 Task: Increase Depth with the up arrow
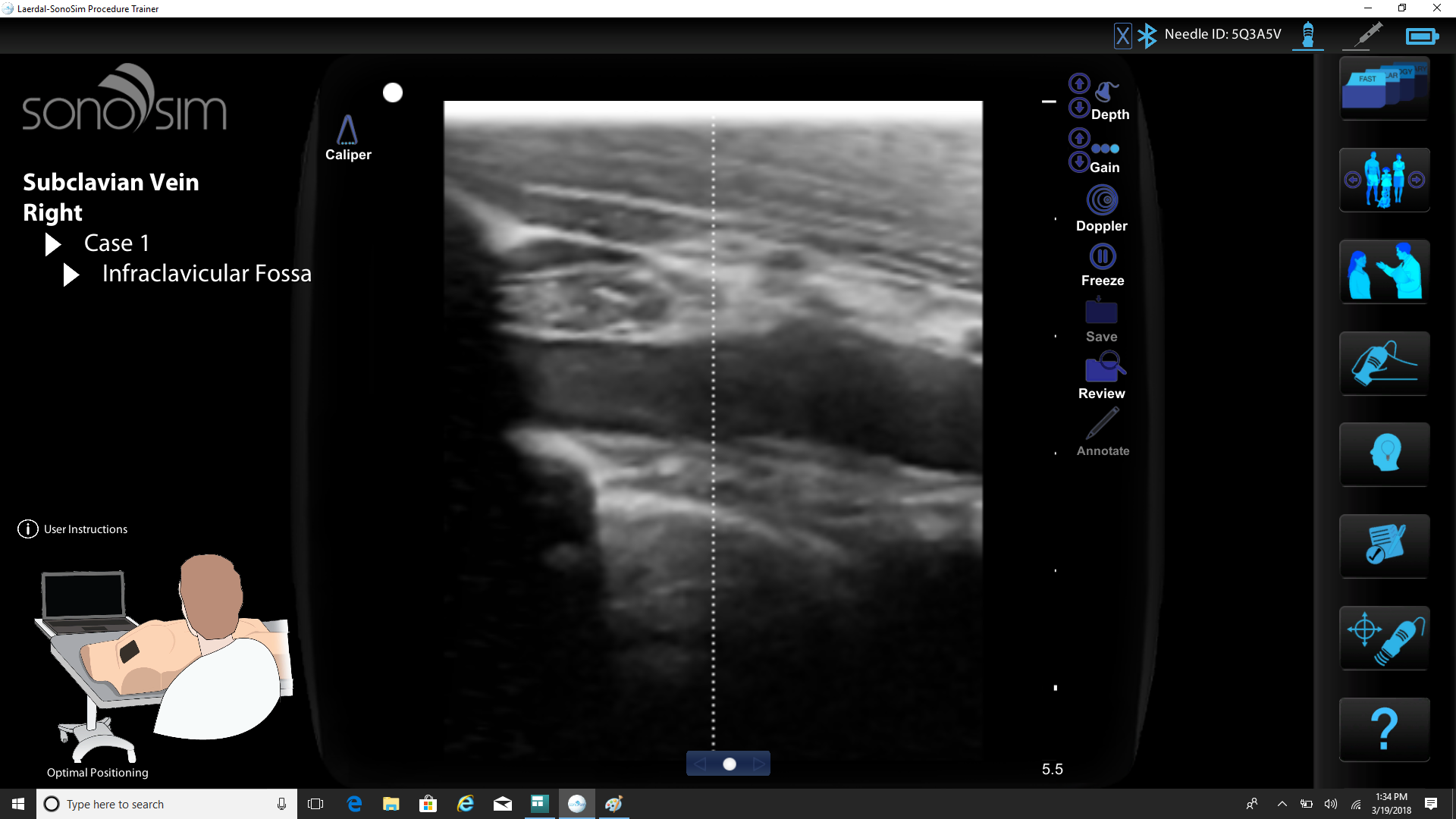tap(1079, 83)
